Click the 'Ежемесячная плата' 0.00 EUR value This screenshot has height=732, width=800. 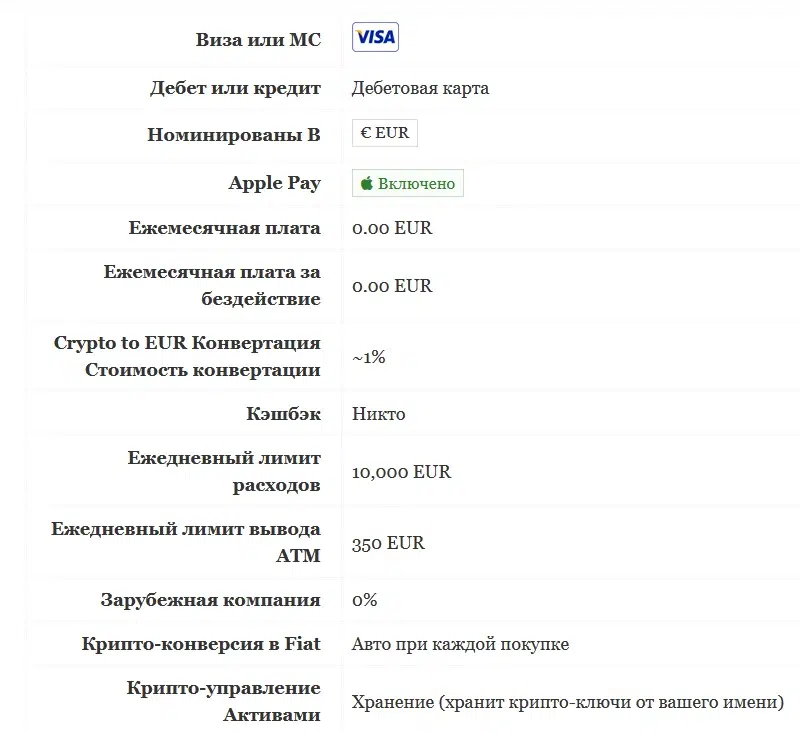point(392,228)
